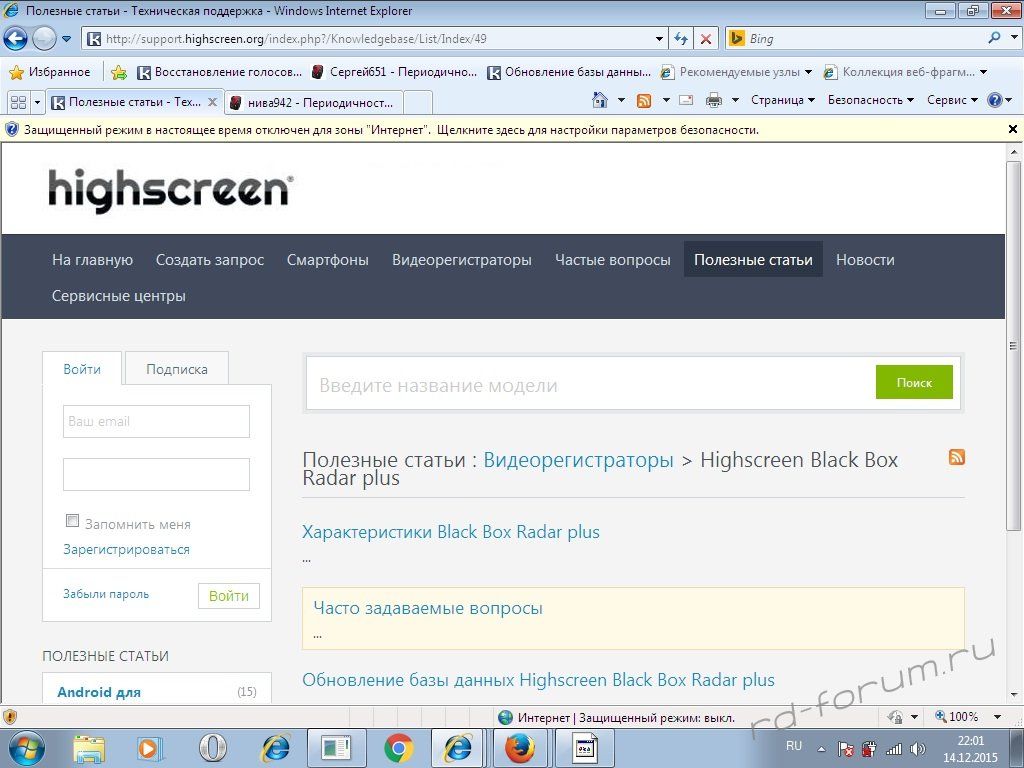
Task: Expand Коллекция веб-фрагм... favorites dropdown
Action: click(984, 72)
